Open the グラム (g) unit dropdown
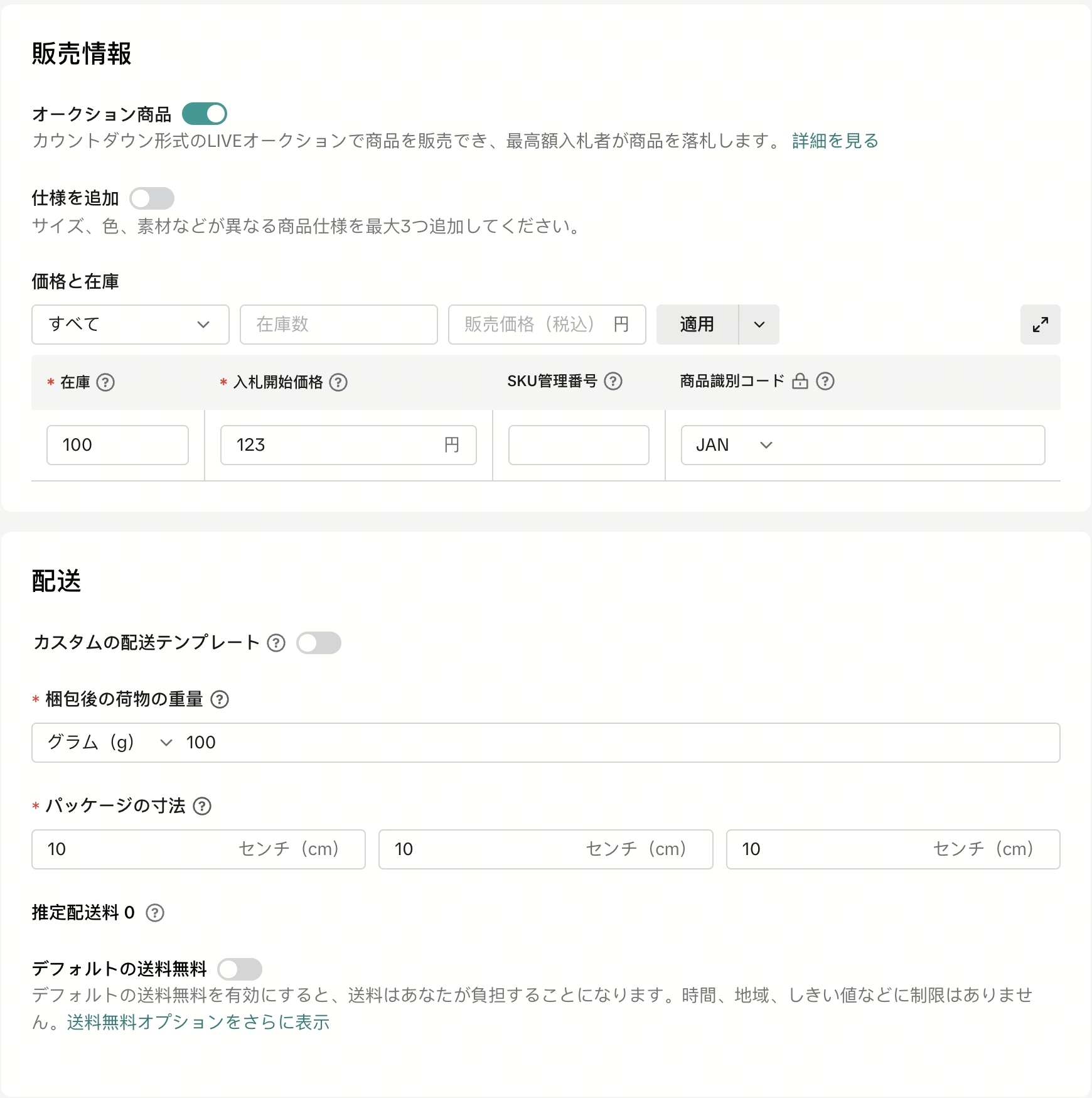1092x1098 pixels. coord(109,743)
